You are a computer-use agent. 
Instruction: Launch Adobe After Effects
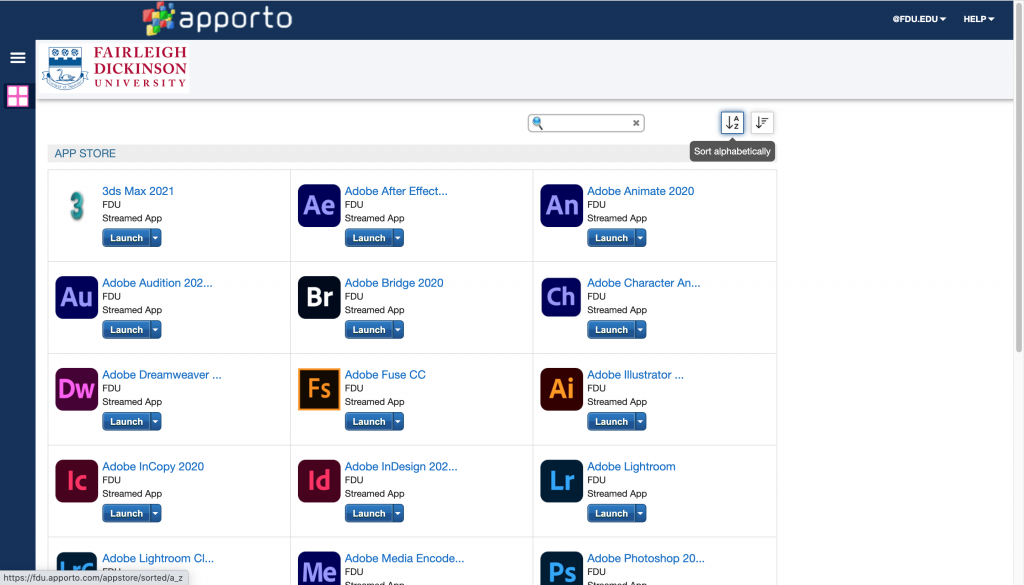368,238
